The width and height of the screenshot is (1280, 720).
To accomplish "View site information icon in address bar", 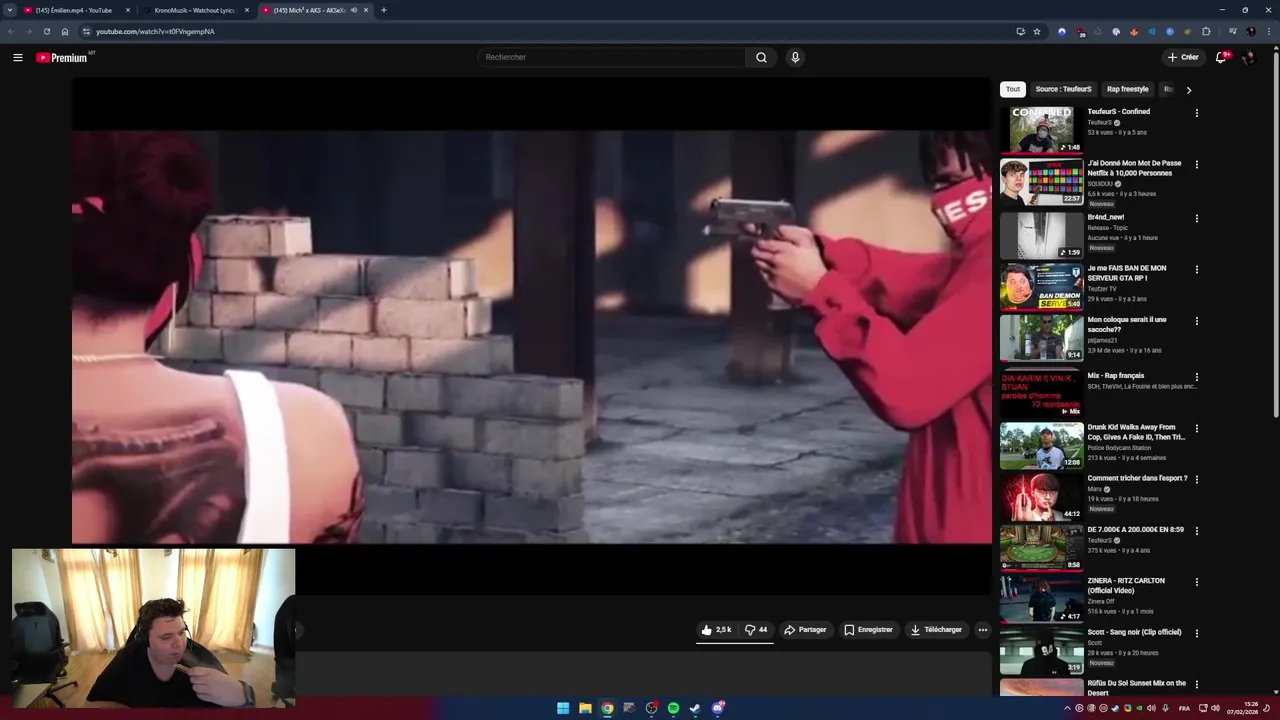I will pyautogui.click(x=86, y=31).
